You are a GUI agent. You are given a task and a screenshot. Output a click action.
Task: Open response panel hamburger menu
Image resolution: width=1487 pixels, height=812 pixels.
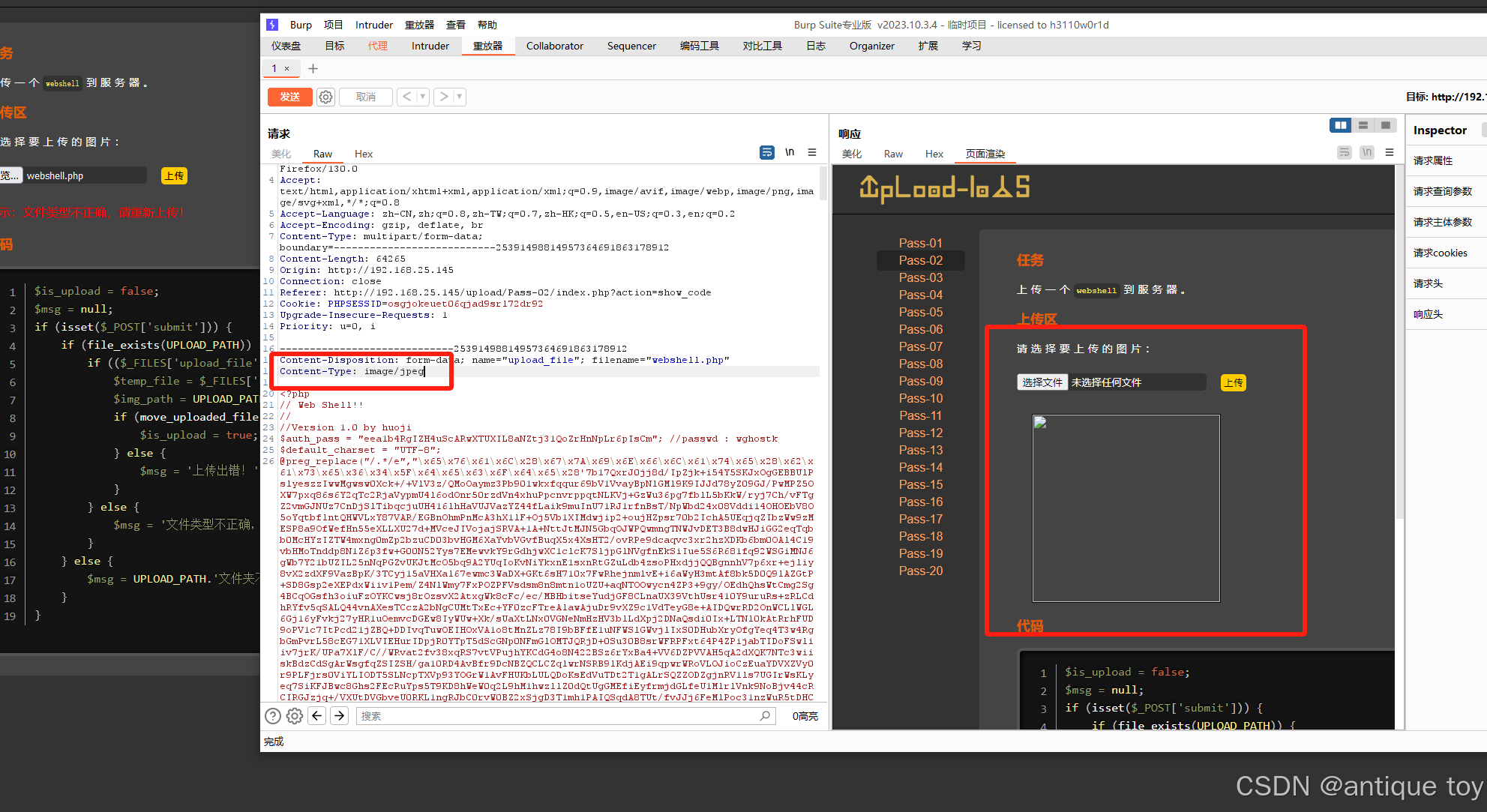[x=1390, y=152]
